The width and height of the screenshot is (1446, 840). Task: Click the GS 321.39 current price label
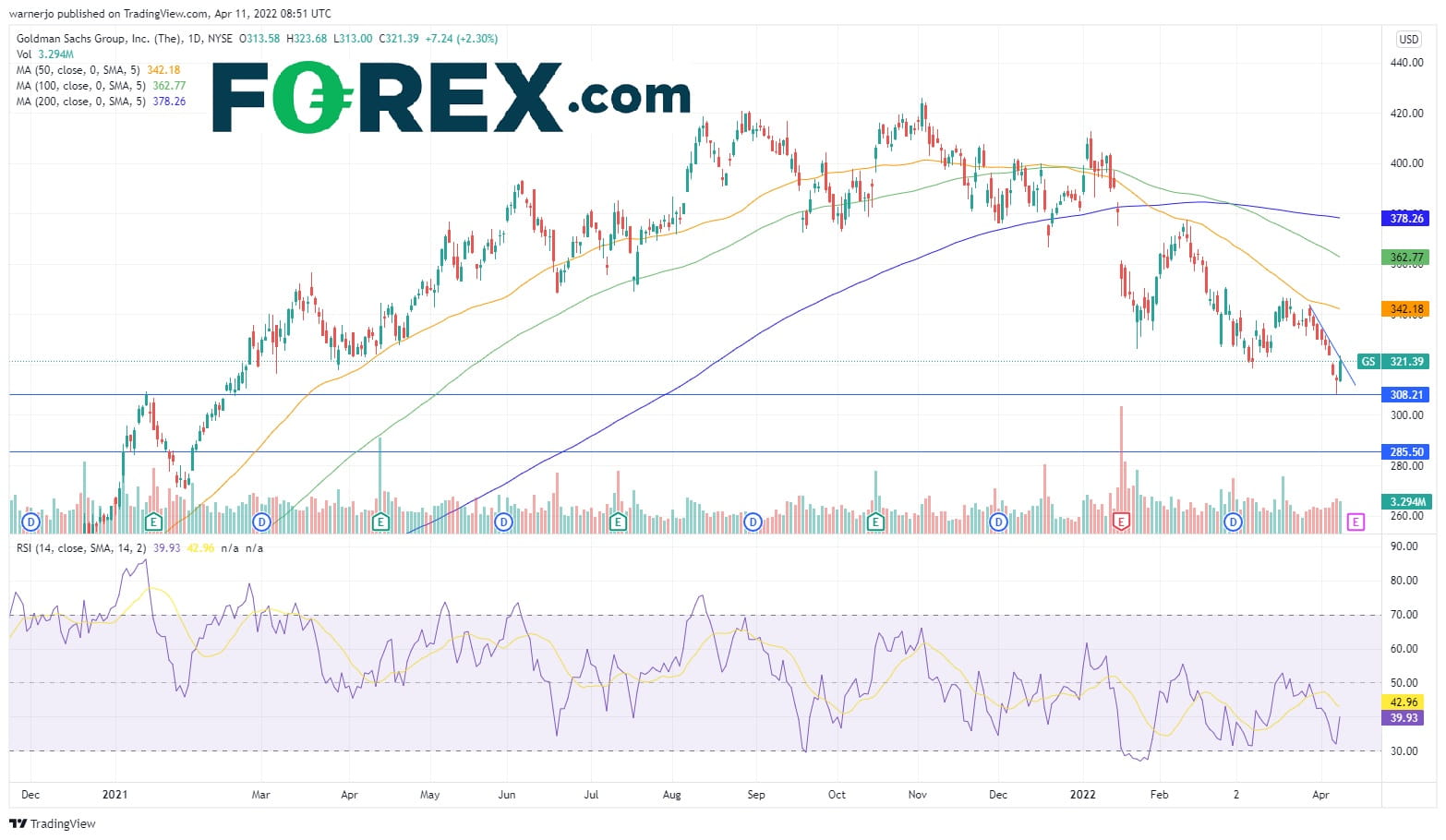[1393, 362]
